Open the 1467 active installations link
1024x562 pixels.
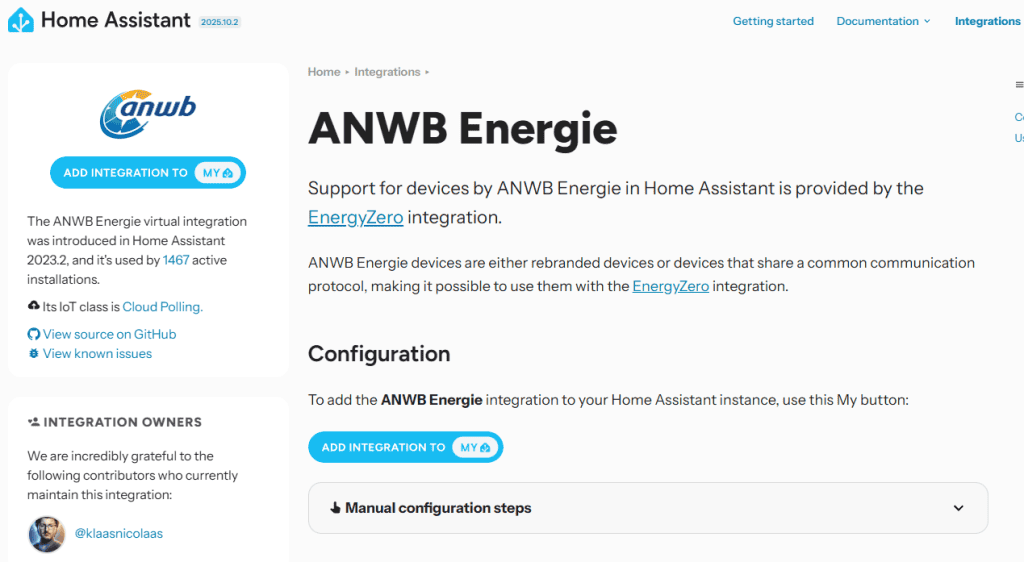[x=176, y=260]
